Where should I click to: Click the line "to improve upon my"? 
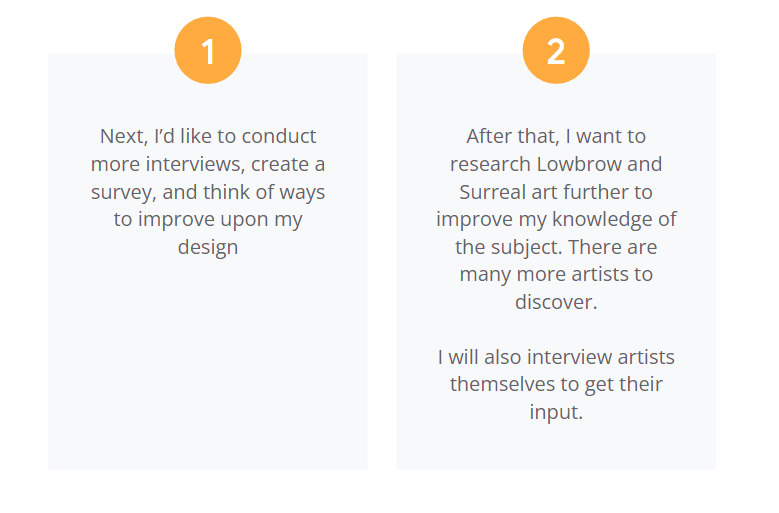[208, 220]
